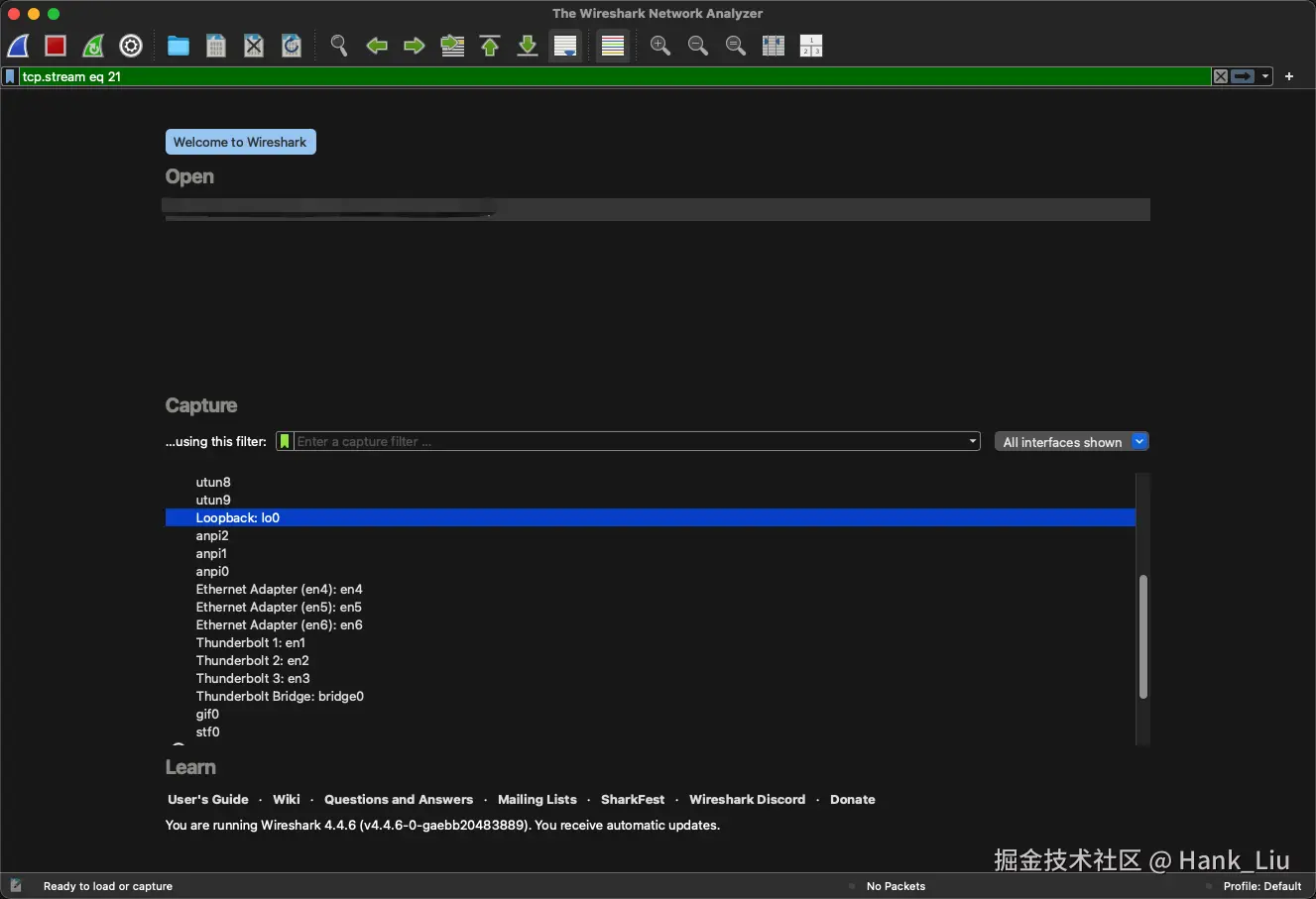Viewport: 1316px width, 899px height.
Task: Select the Thunderbolt 2: en2 interface
Action: (651, 661)
